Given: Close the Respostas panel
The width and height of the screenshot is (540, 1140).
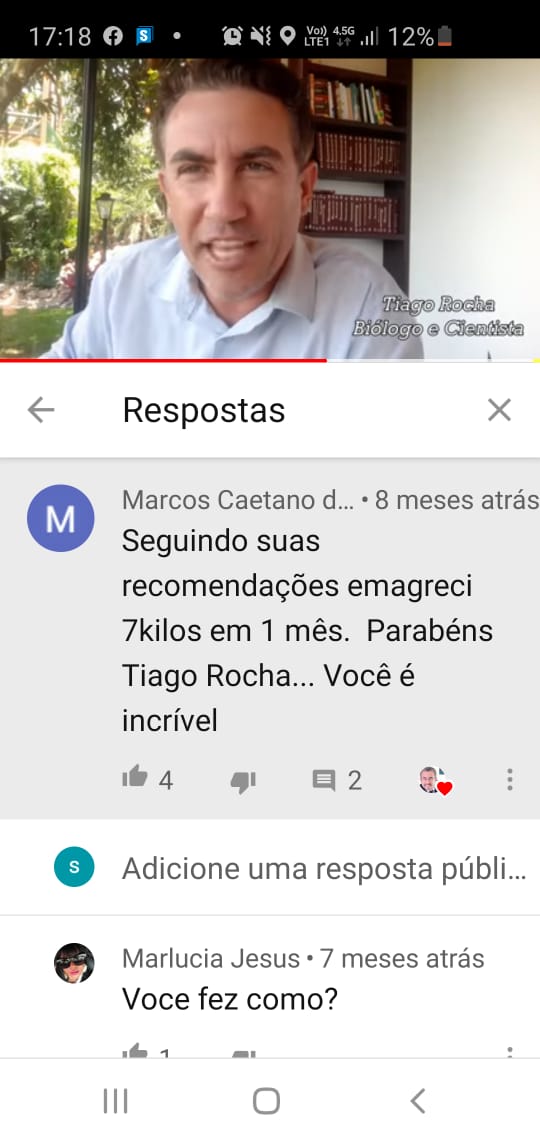Looking at the screenshot, I should (499, 411).
